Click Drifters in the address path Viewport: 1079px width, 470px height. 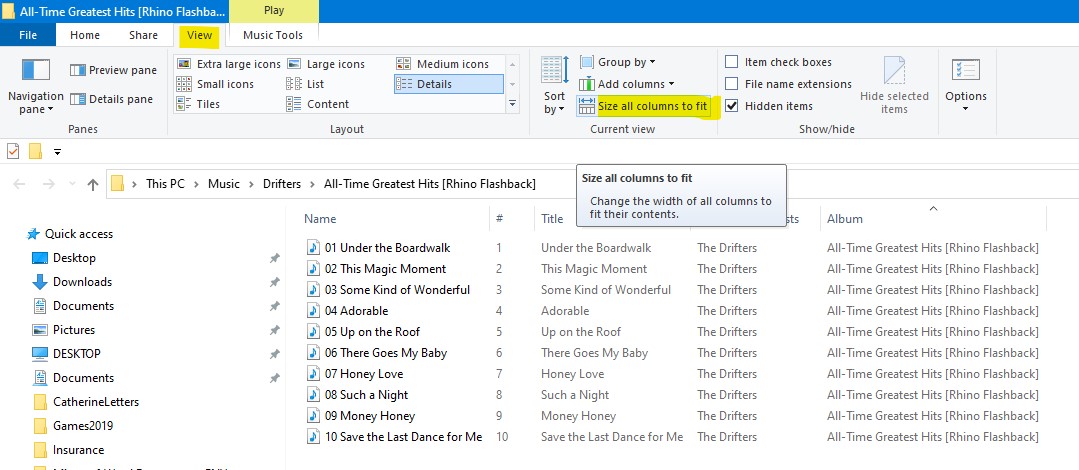(x=282, y=184)
